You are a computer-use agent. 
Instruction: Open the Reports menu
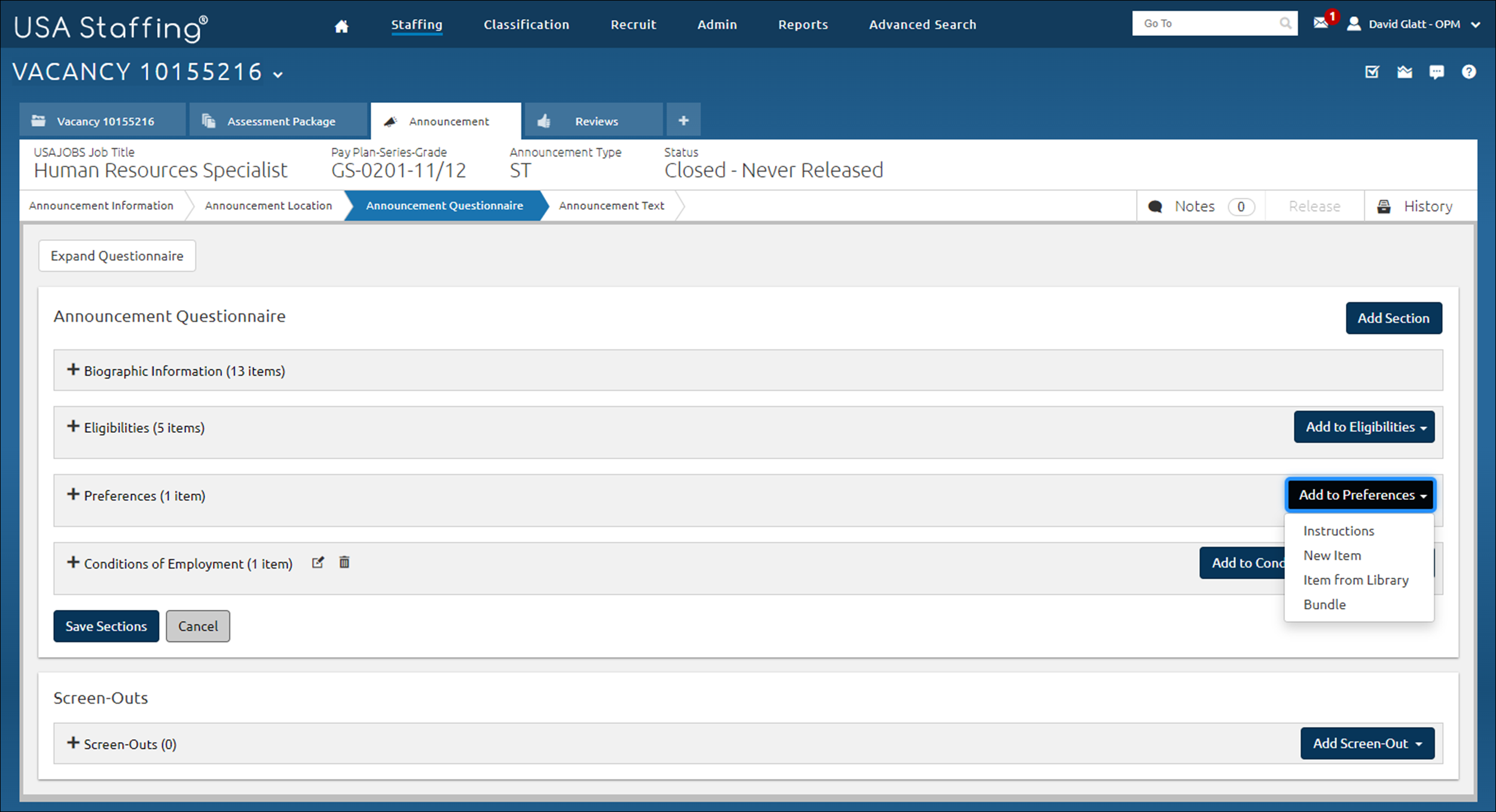point(803,25)
